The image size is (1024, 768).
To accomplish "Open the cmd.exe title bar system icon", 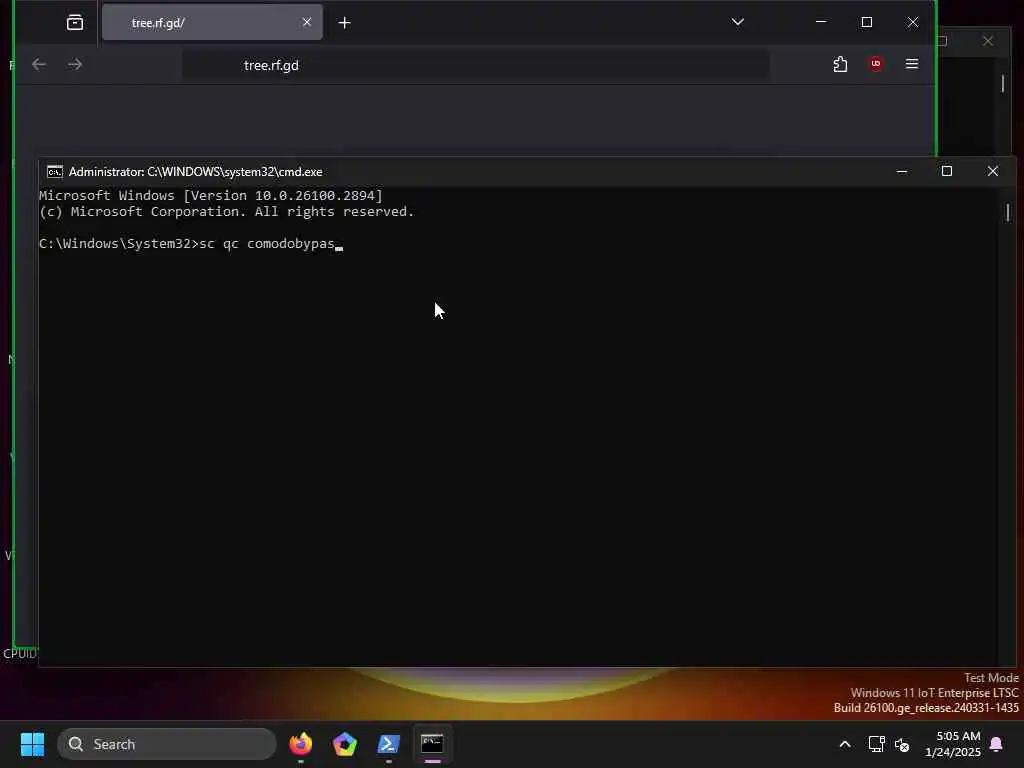I will pyautogui.click(x=55, y=172).
